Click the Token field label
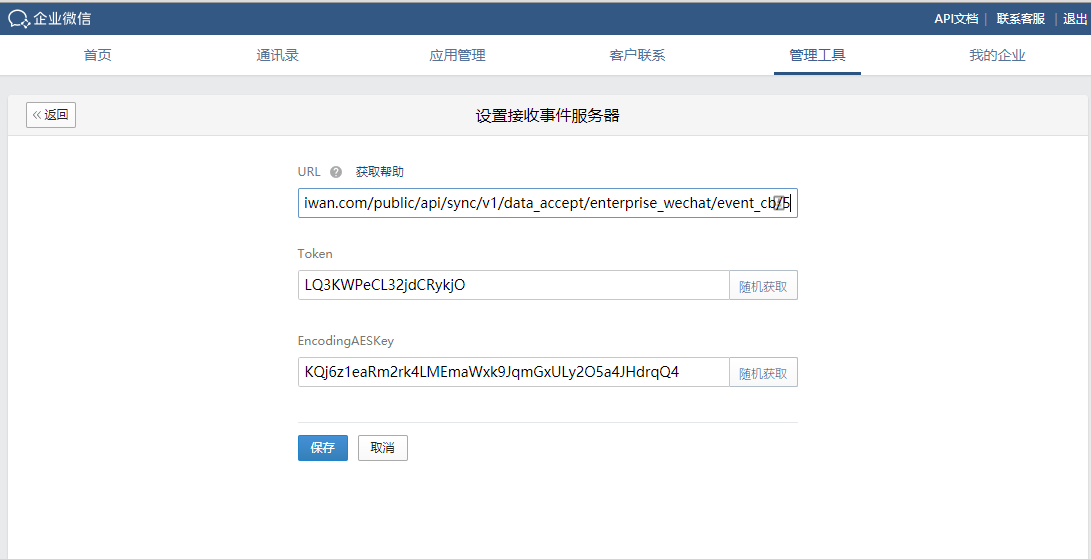The width and height of the screenshot is (1091, 559). pyautogui.click(x=314, y=254)
